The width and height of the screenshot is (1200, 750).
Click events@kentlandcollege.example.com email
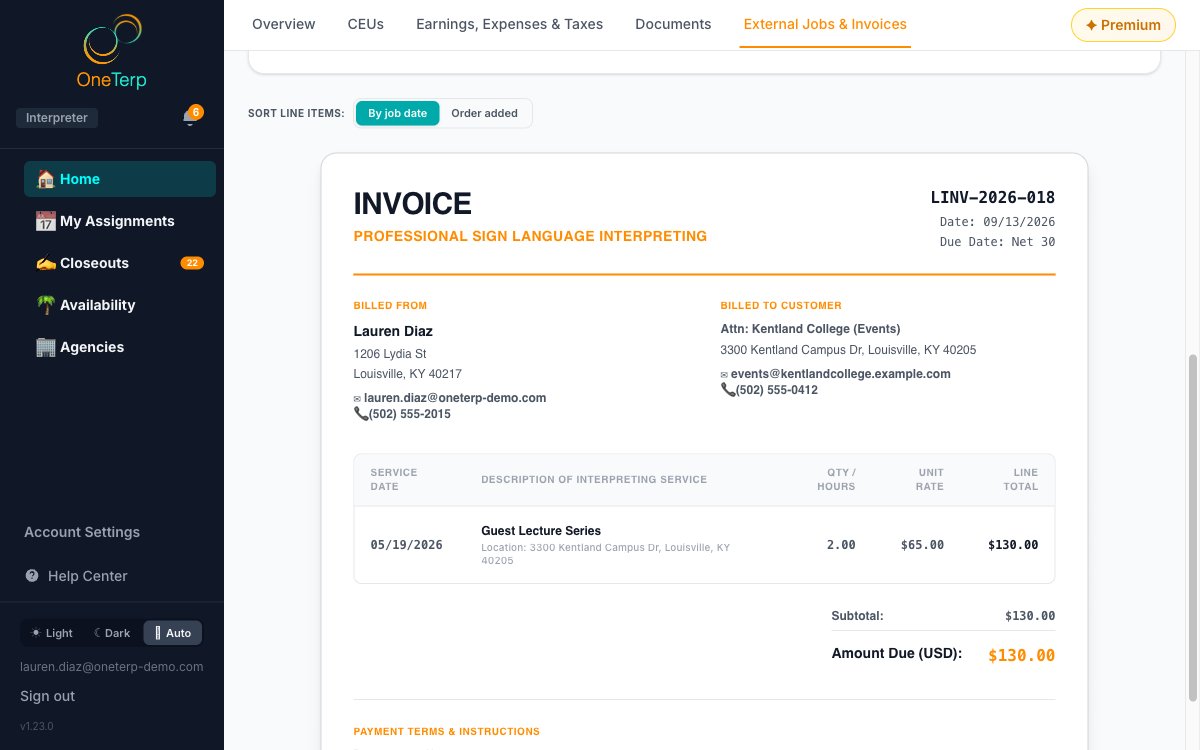(x=841, y=374)
